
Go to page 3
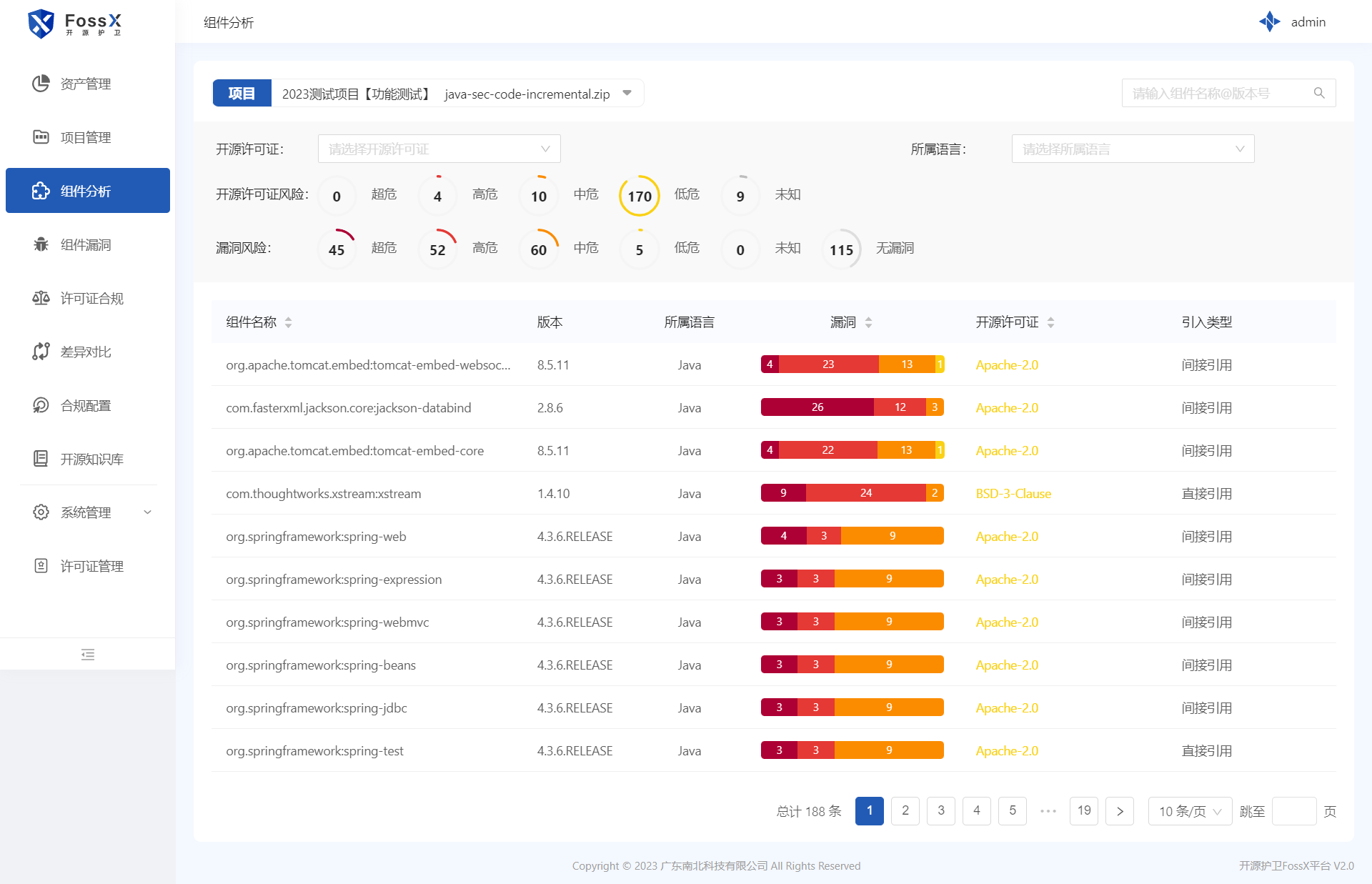point(941,811)
